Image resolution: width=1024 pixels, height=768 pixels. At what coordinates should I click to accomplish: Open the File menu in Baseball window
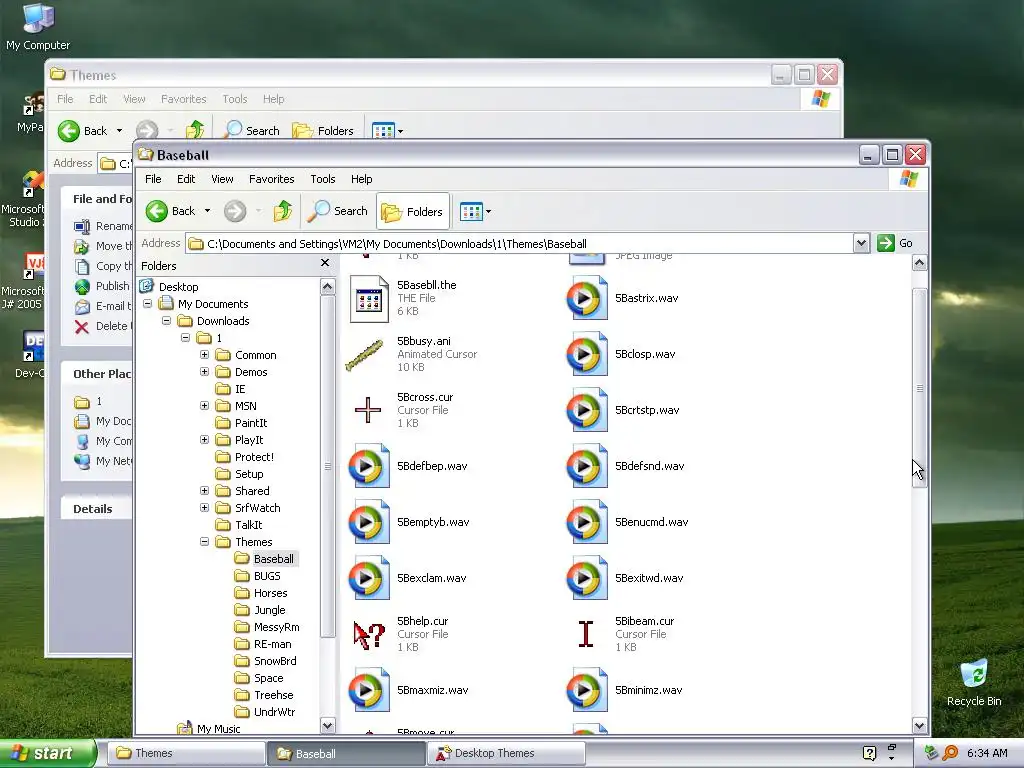[x=153, y=179]
